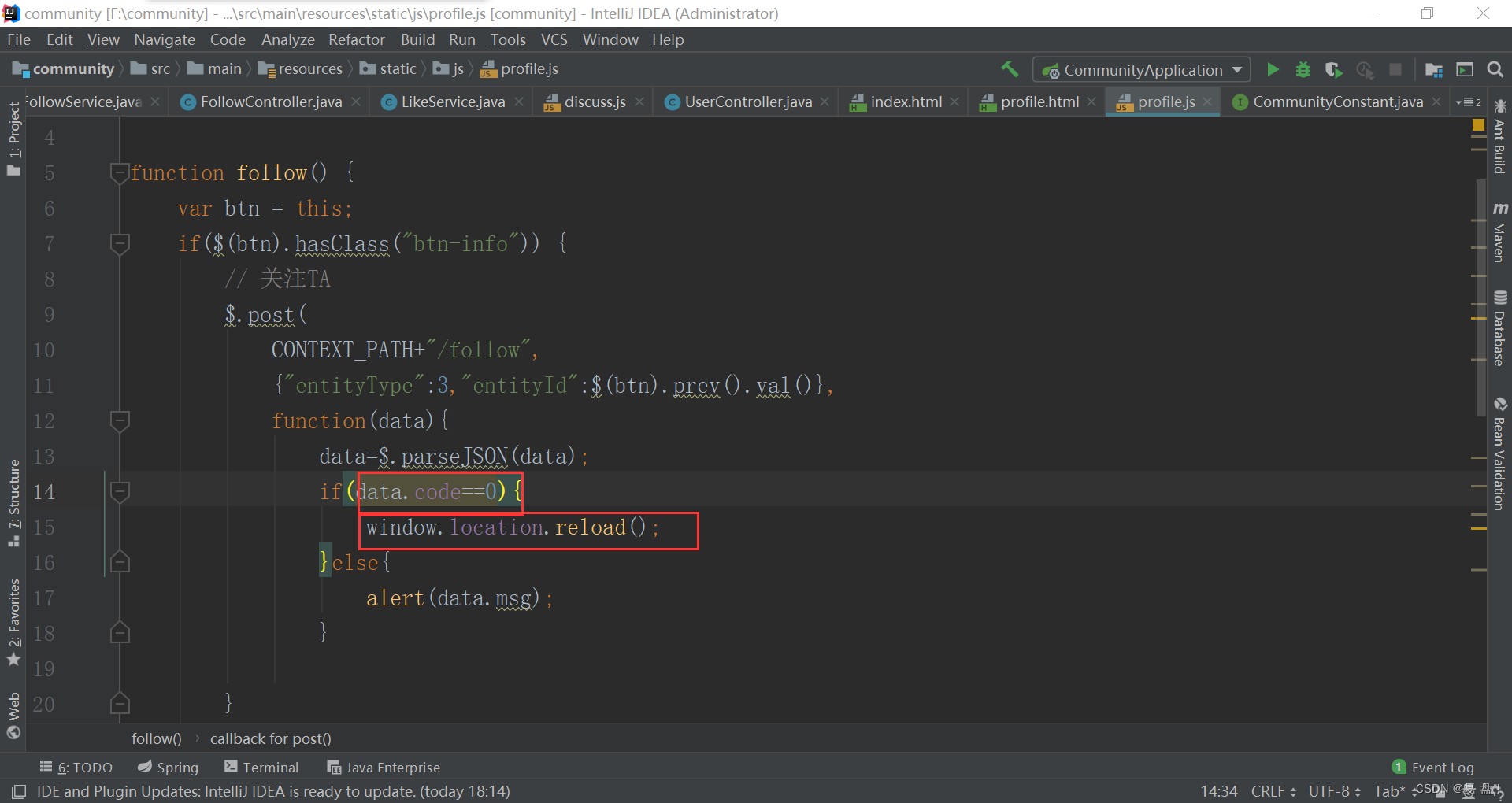Screen dimensions: 1512x803
Task: Open the File menu
Action: 19,39
